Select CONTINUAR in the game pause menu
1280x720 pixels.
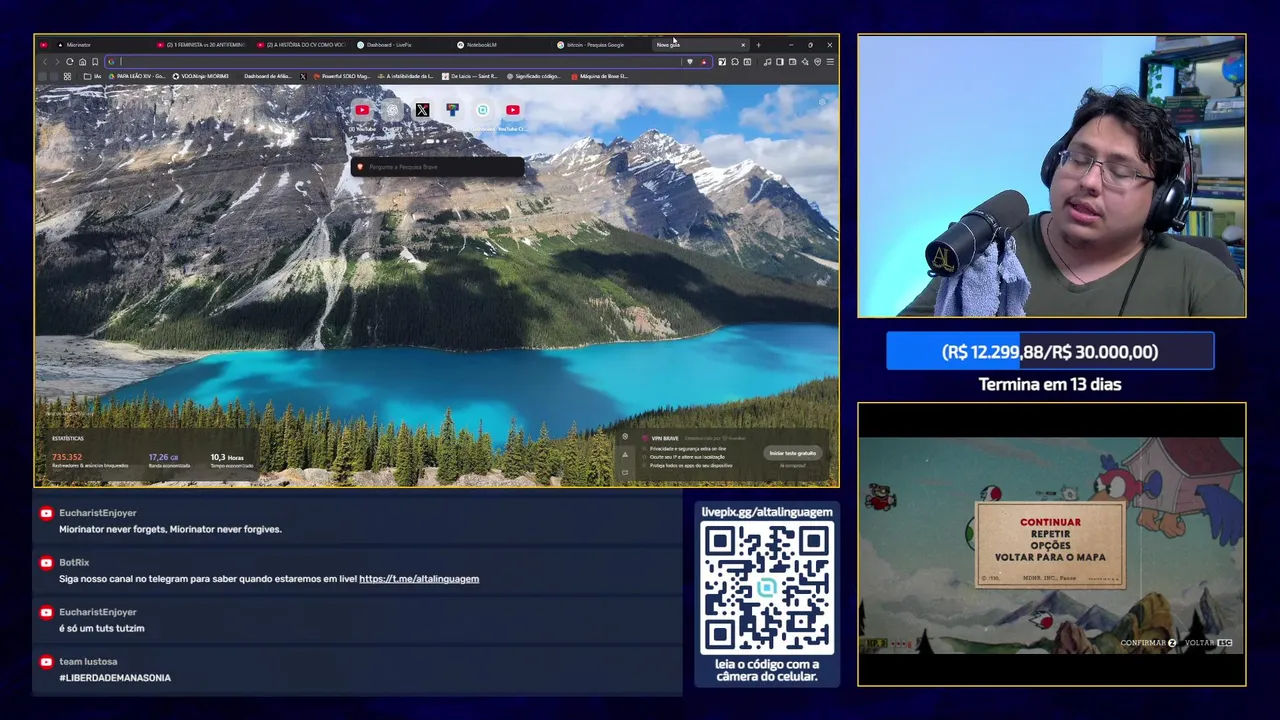tap(1050, 522)
